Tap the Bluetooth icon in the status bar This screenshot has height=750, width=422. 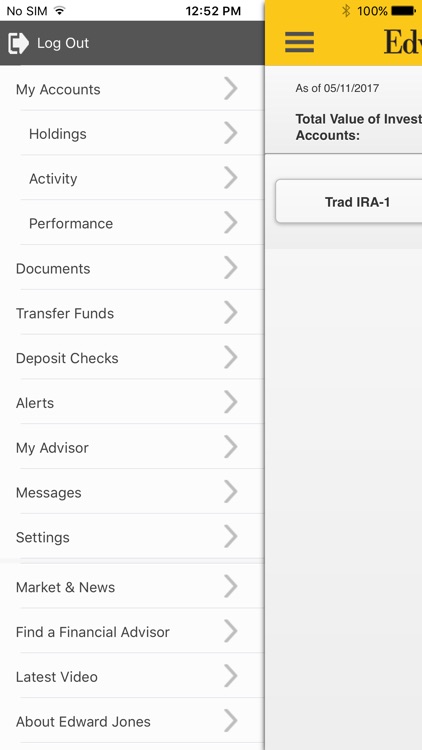346,11
